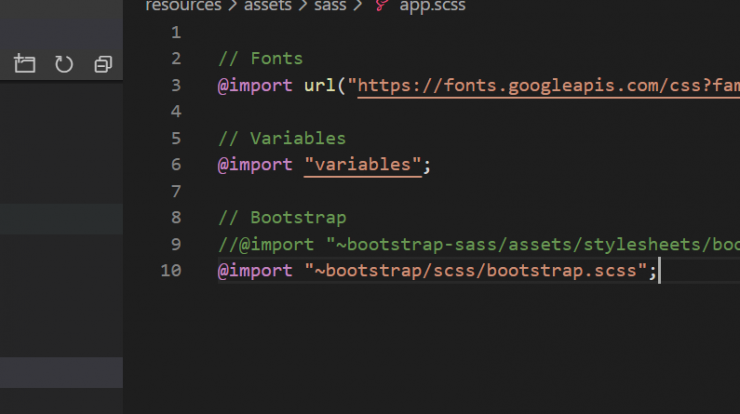Click line number 1 in gutter
Screen dimensions: 740x414
[176, 33]
